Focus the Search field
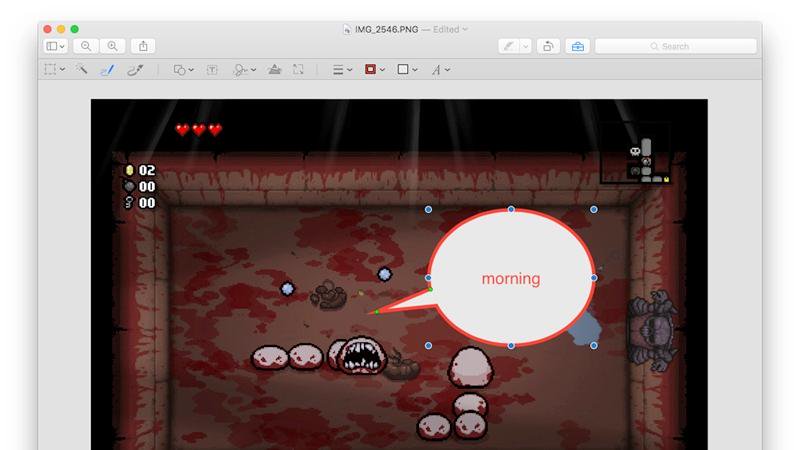The width and height of the screenshot is (800, 450). [676, 46]
